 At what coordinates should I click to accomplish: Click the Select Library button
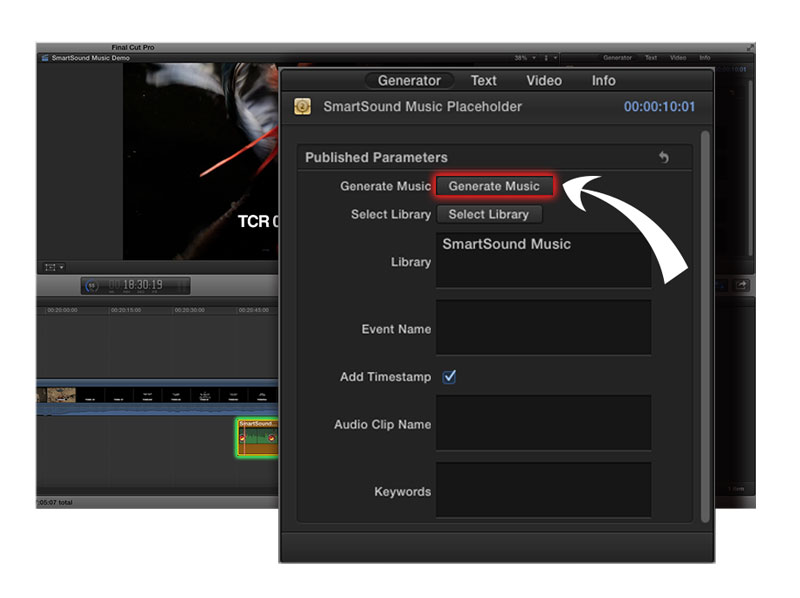click(489, 214)
